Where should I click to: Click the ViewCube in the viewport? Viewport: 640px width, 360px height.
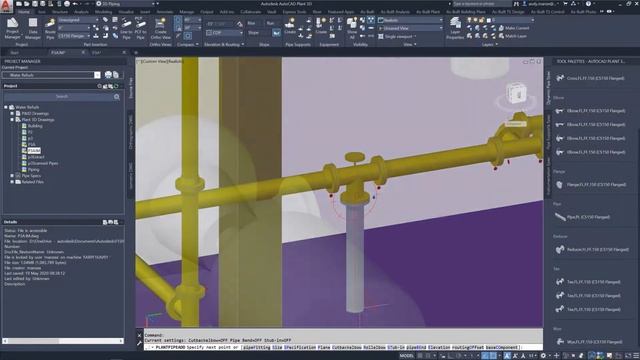pyautogui.click(x=516, y=93)
